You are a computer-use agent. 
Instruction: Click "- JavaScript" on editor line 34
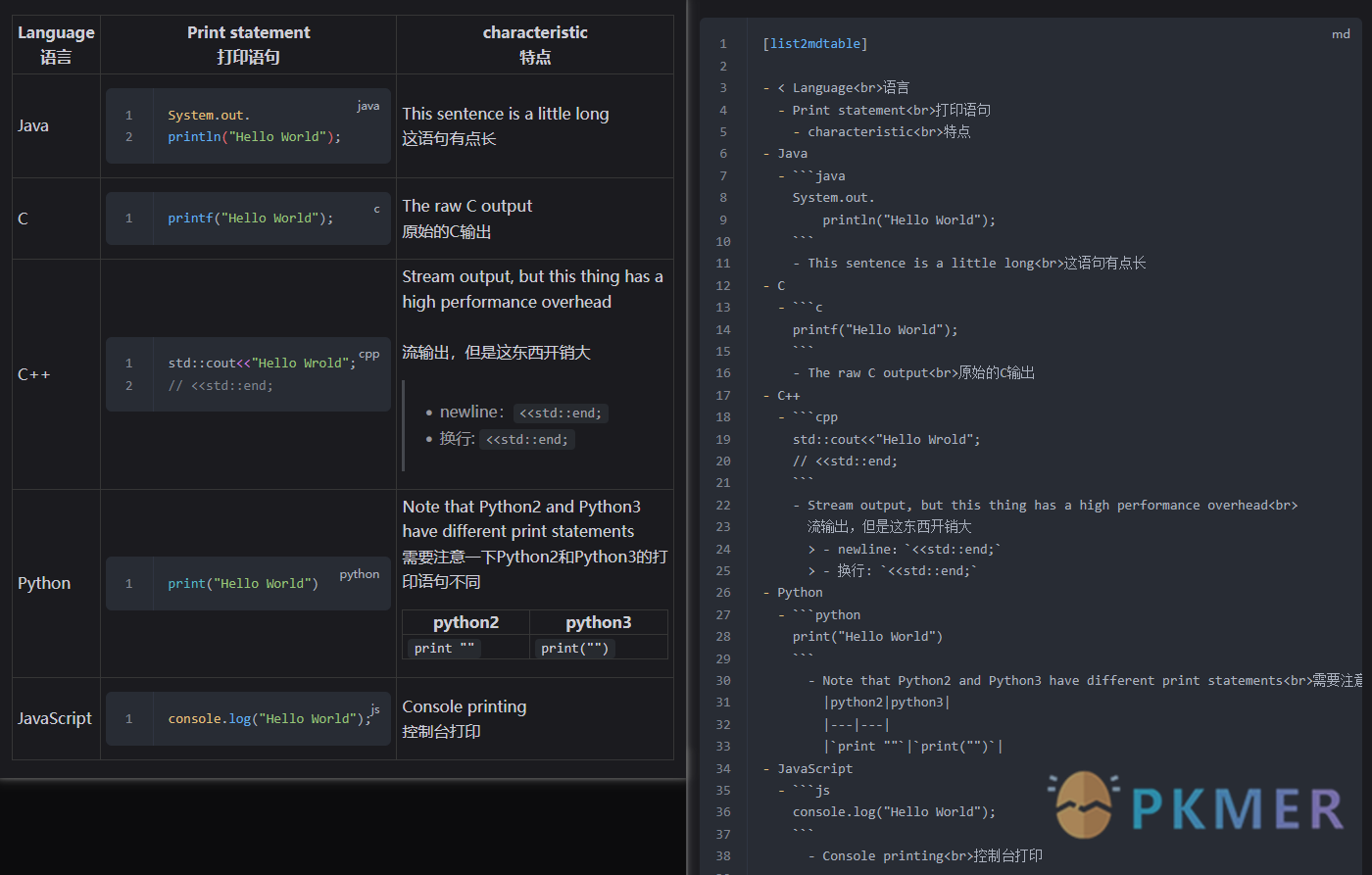[x=808, y=769]
